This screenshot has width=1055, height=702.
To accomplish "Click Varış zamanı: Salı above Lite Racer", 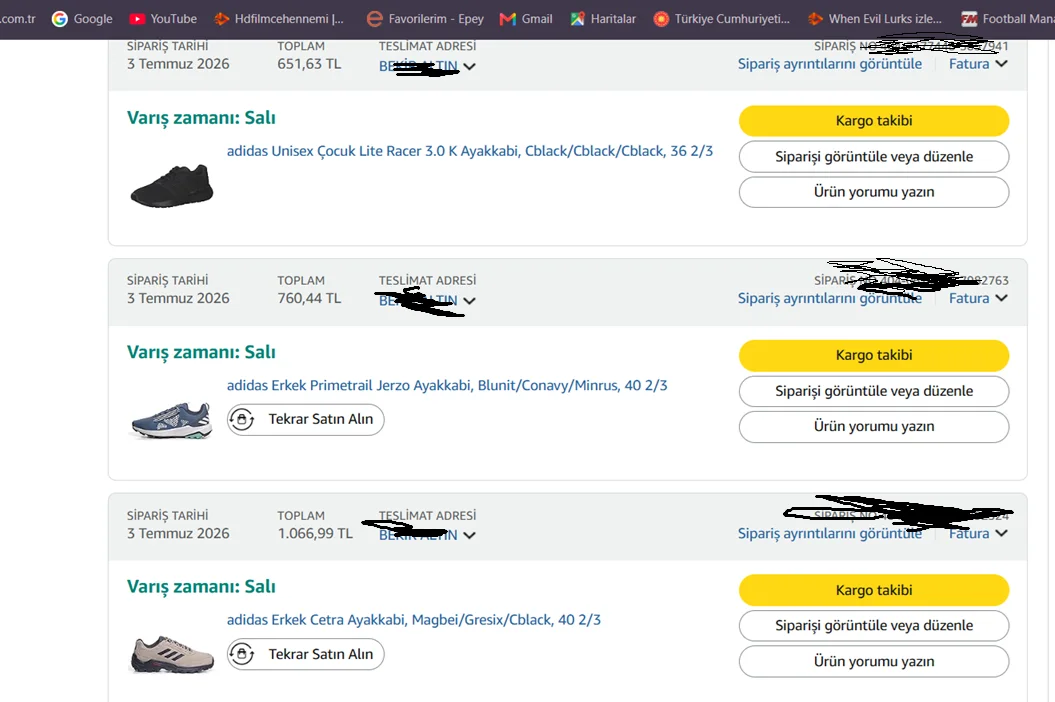I will [x=201, y=118].
